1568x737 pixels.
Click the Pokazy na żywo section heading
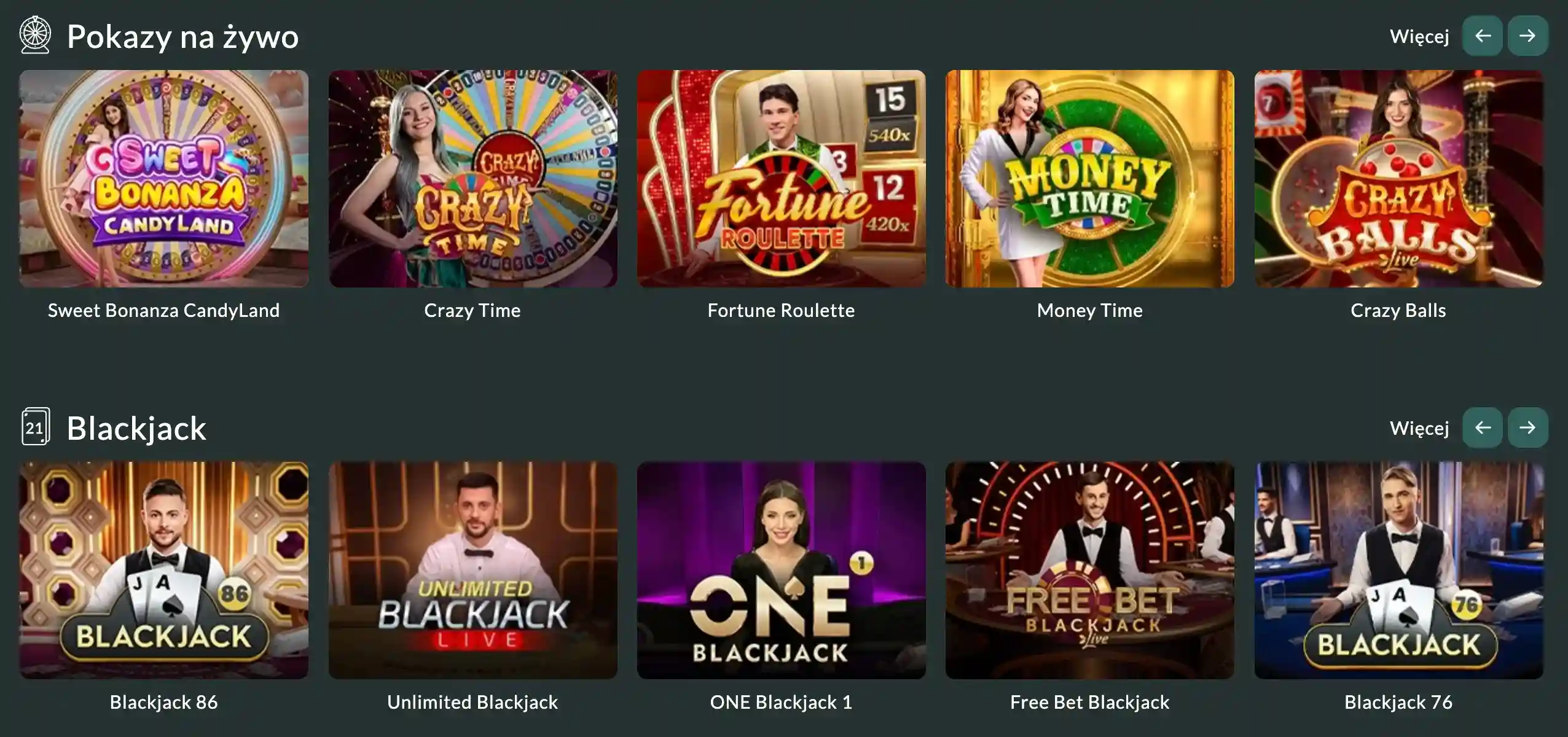click(182, 37)
